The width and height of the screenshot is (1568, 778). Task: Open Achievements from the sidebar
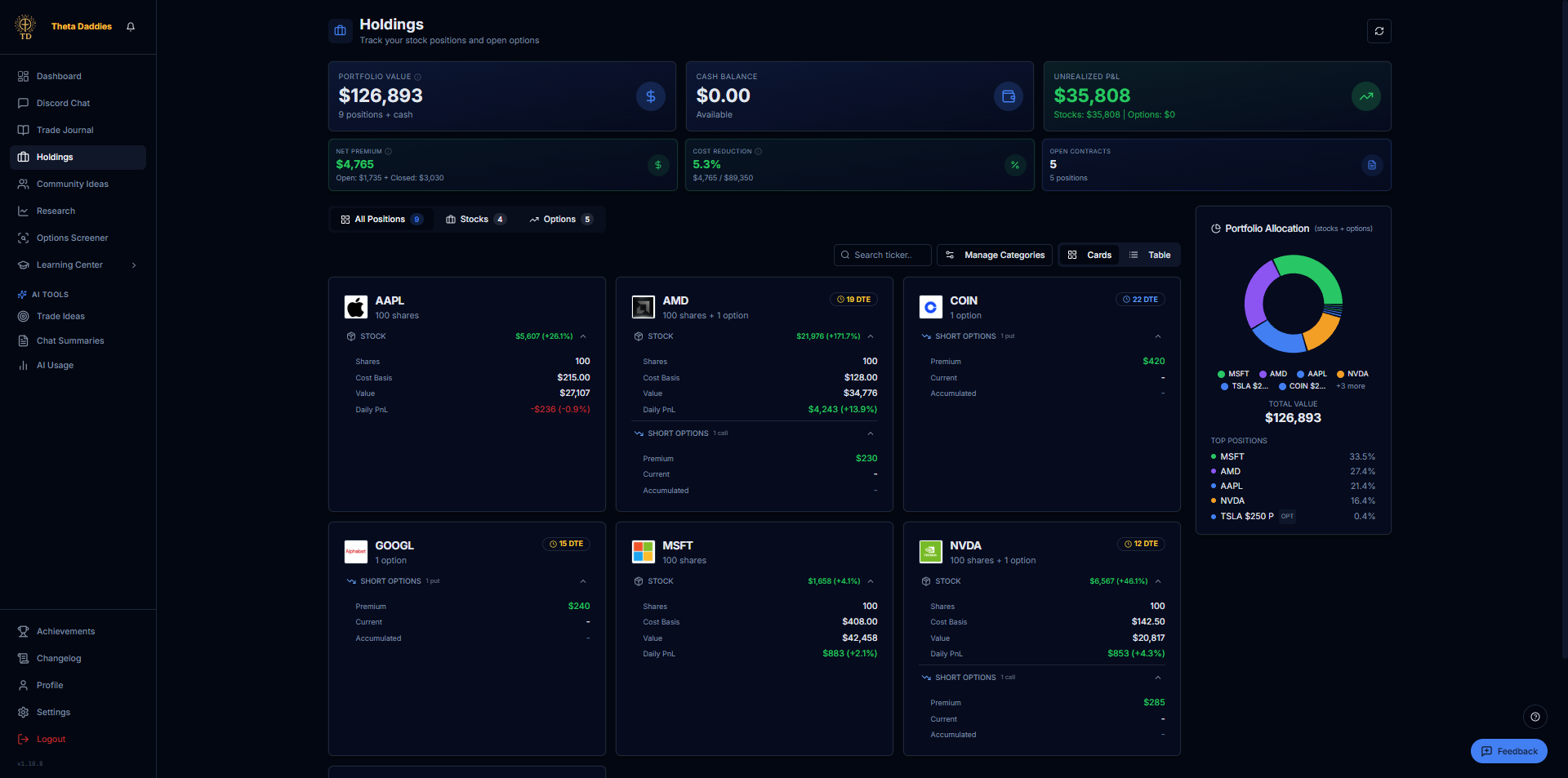click(x=78, y=631)
